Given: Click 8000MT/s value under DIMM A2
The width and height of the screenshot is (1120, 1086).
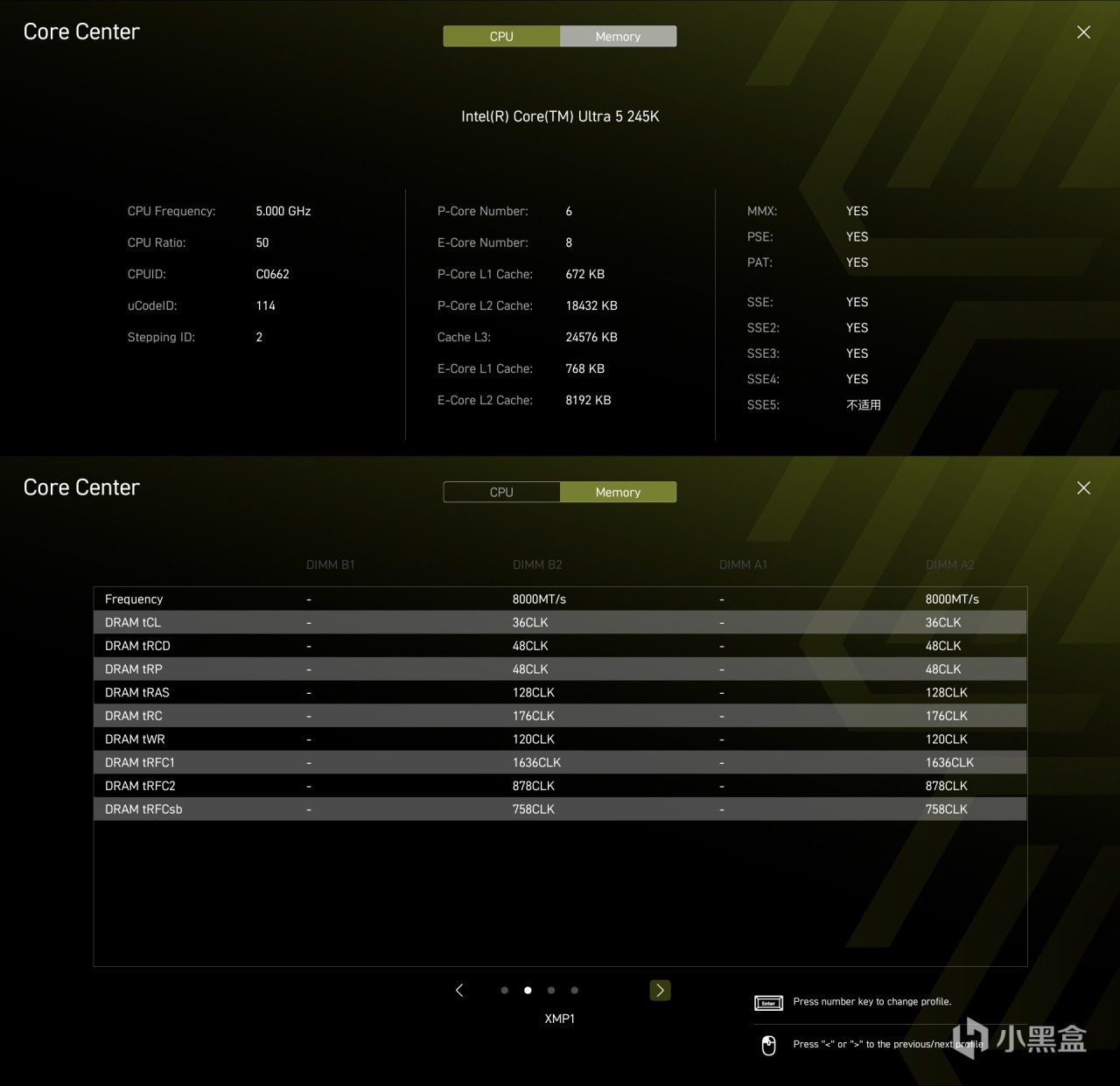Looking at the screenshot, I should tap(952, 599).
